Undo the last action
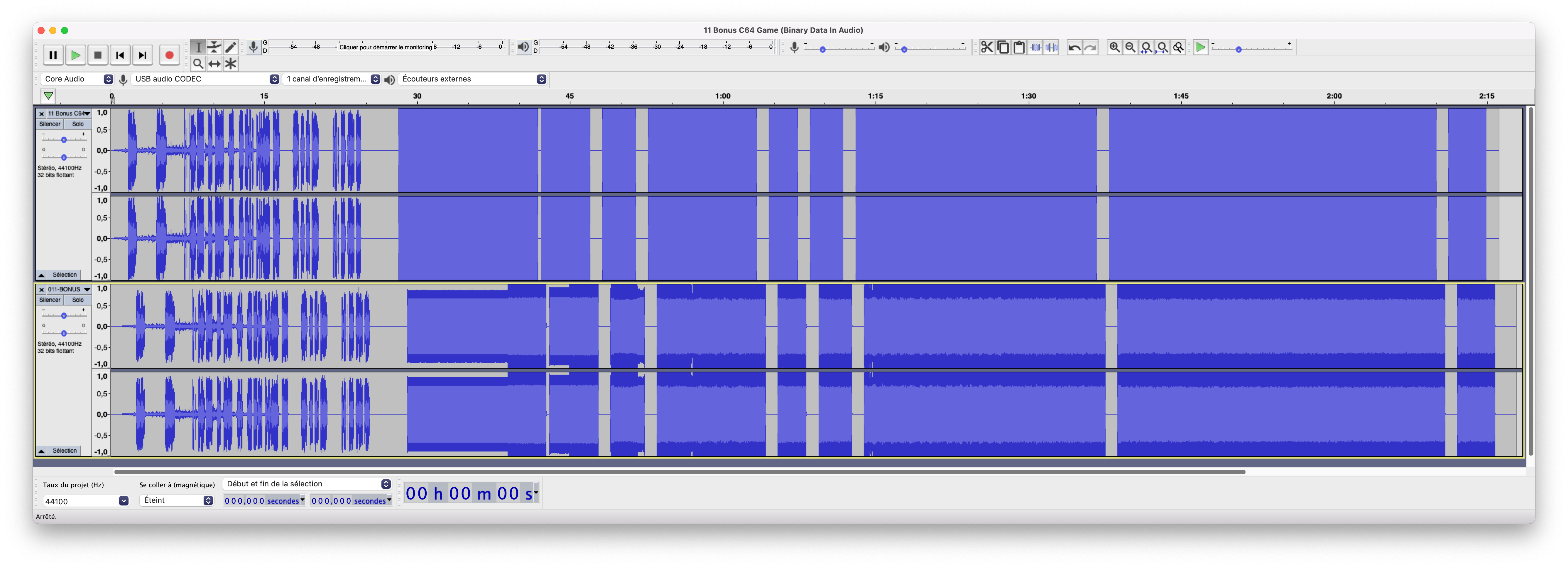Screen dimensions: 1568x567 point(1074,47)
